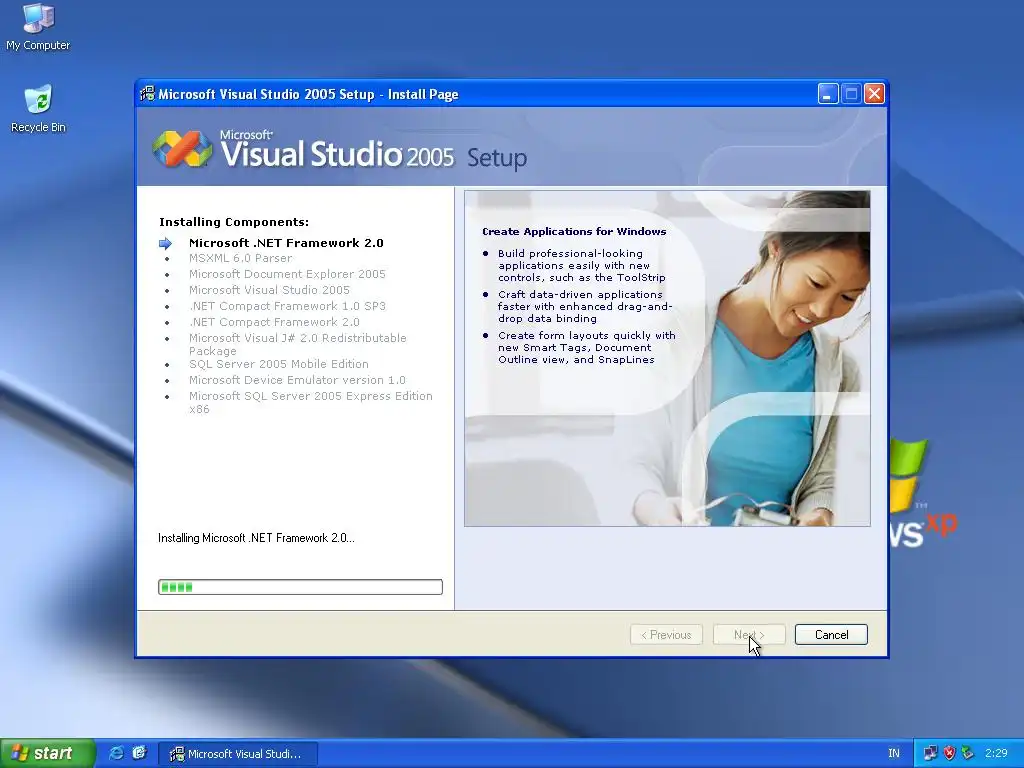Minimize the Visual Studio 2005 Setup window
The height and width of the screenshot is (768, 1024).
(827, 94)
